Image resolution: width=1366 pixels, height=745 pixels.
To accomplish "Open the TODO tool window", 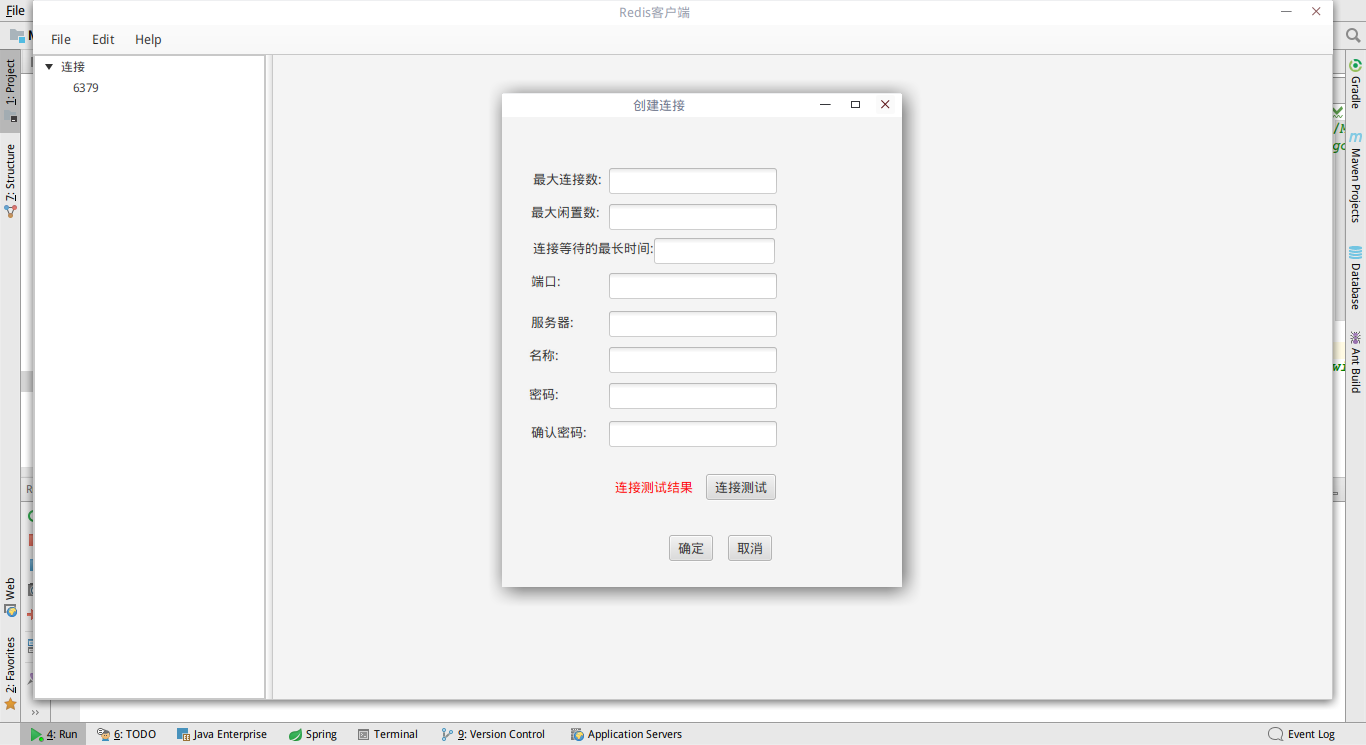I will pos(127,734).
